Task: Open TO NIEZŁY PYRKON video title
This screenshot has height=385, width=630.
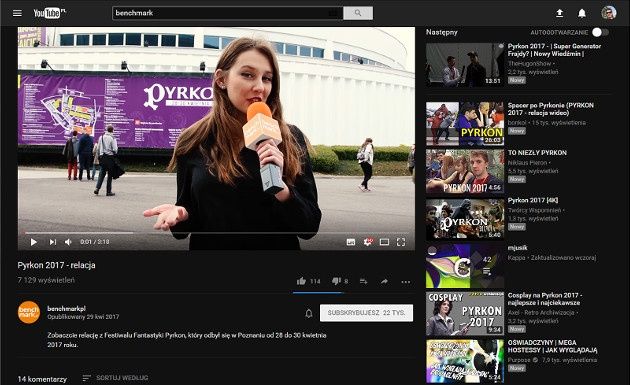Action: (537, 153)
